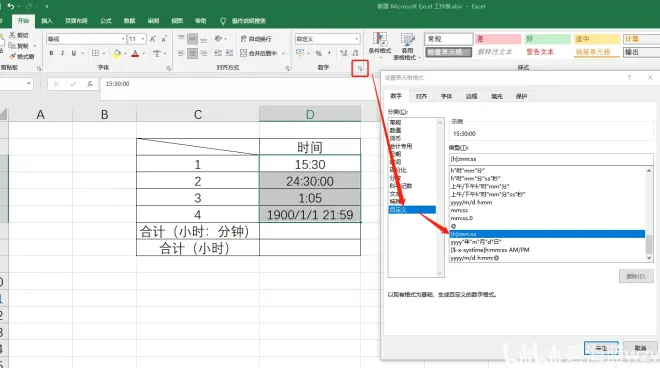Click the Undo arrow in title bar

[11, 6]
